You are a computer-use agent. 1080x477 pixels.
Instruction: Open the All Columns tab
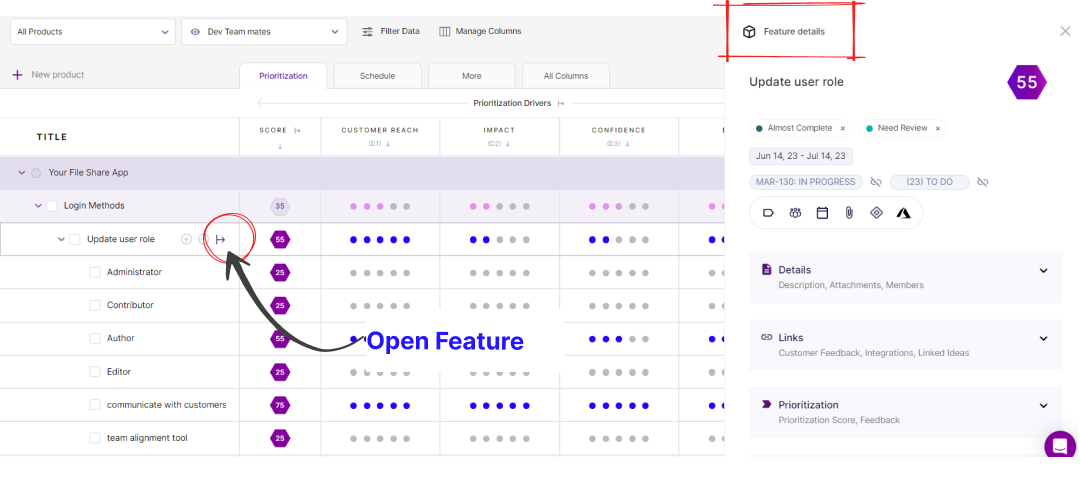click(565, 76)
